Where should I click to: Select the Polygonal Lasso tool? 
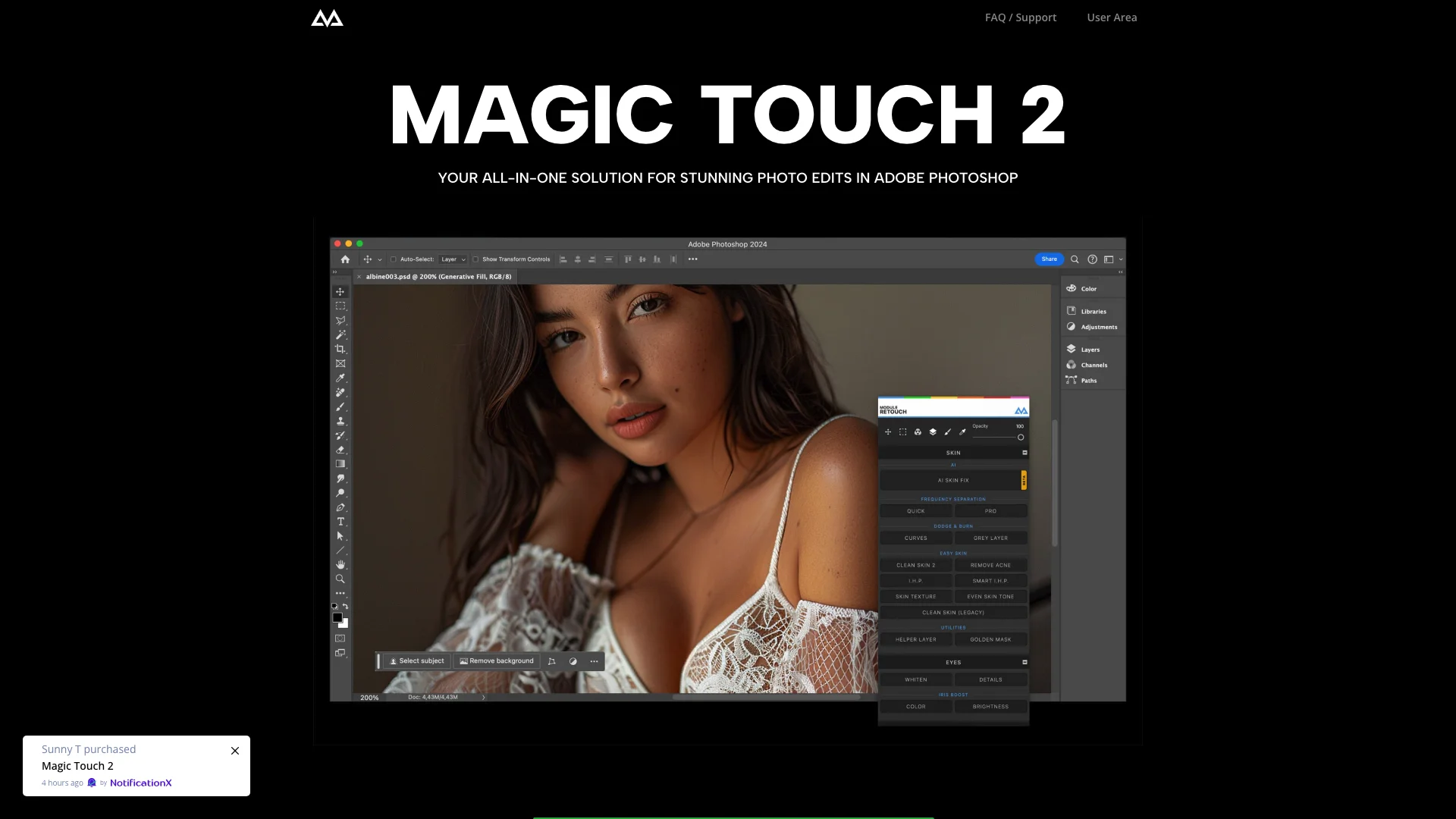click(x=340, y=321)
